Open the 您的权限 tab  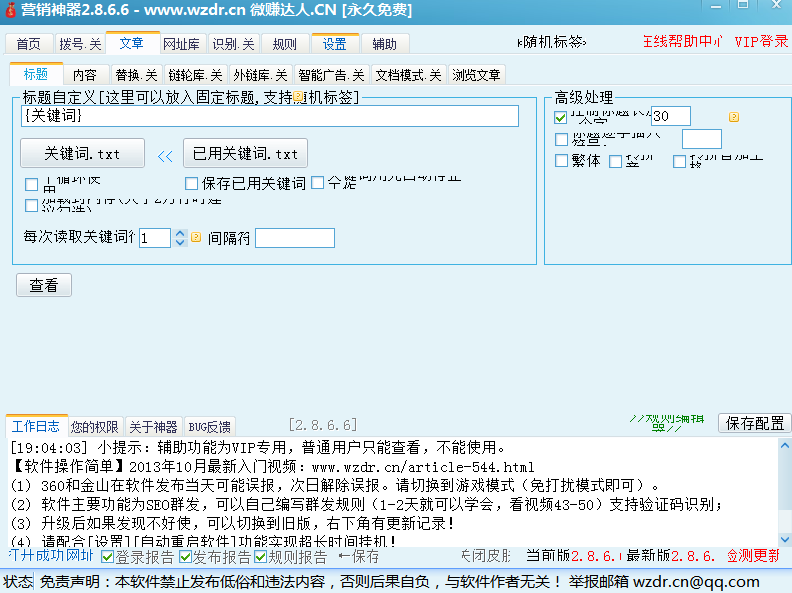[x=94, y=427]
